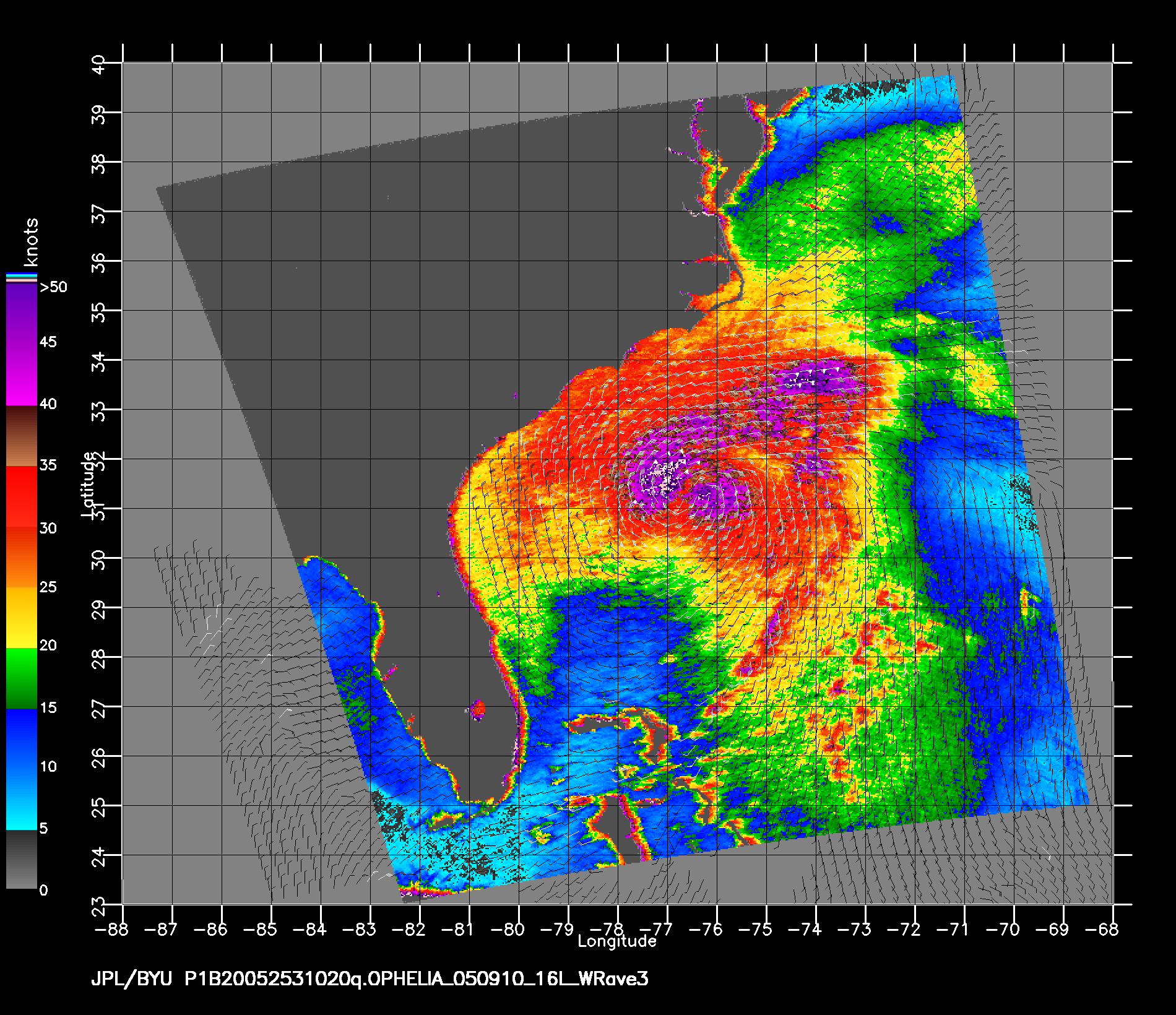Click the '-88' longitude tick label

coord(111,930)
